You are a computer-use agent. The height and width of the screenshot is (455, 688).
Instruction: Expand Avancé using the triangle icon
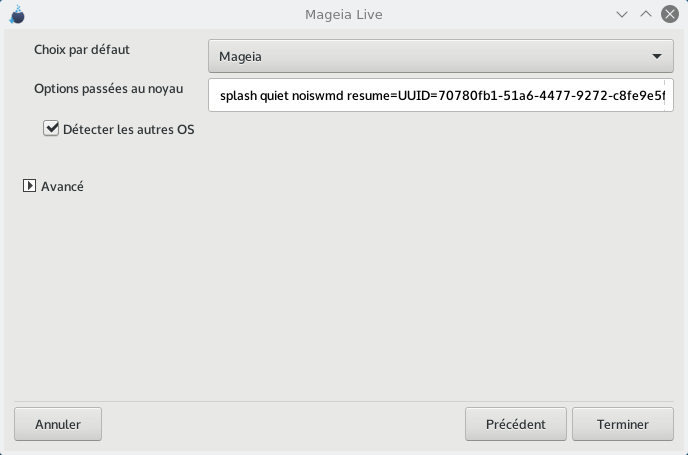(29, 186)
